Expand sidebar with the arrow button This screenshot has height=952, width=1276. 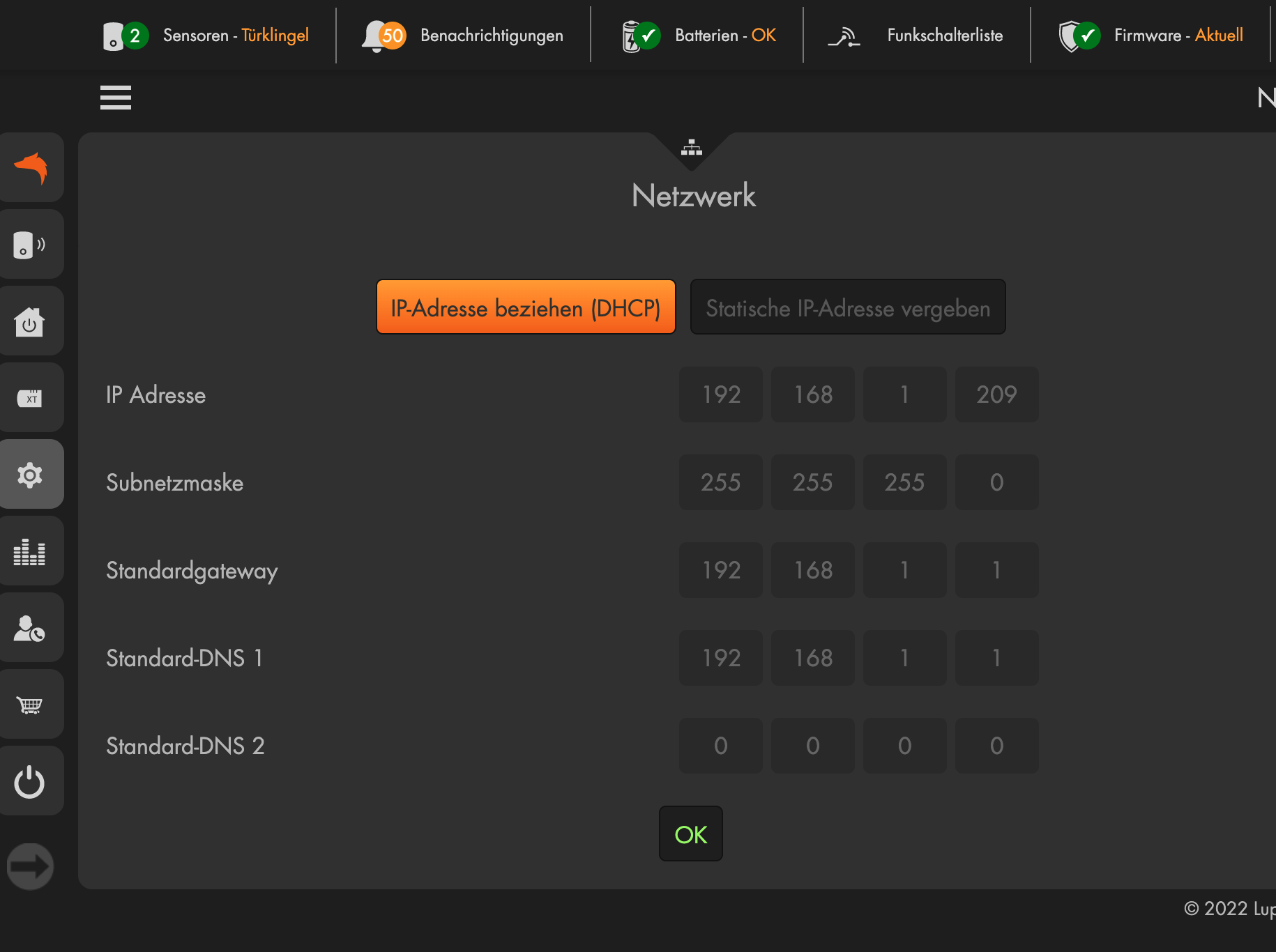tap(30, 866)
